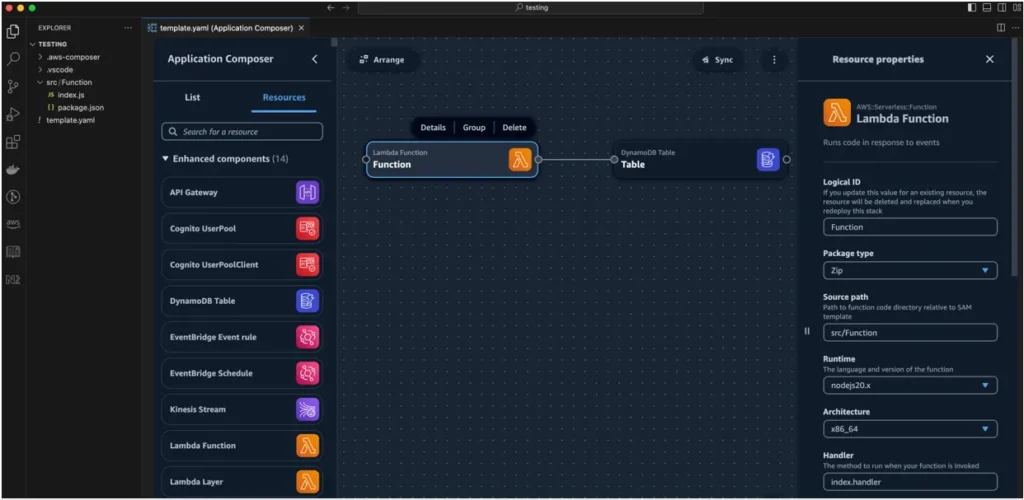Open the Runtime dropdown nodejs20.x
Screen dimensions: 1024x500
[x=910, y=385]
